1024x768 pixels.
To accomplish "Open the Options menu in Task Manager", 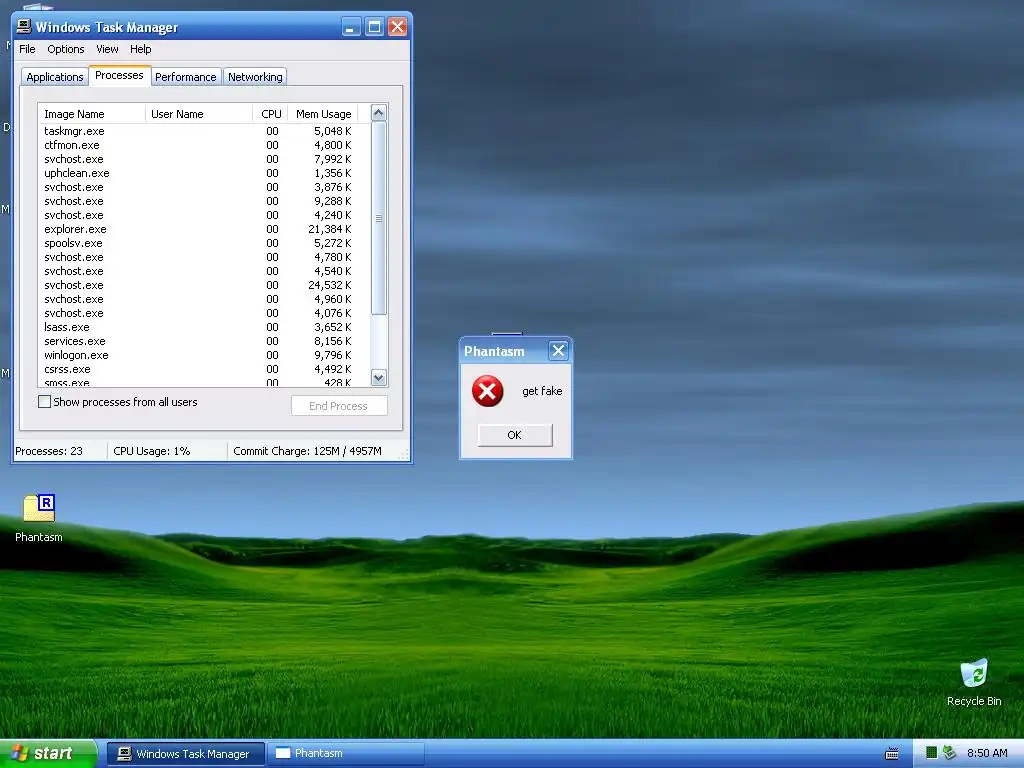I will [66, 49].
